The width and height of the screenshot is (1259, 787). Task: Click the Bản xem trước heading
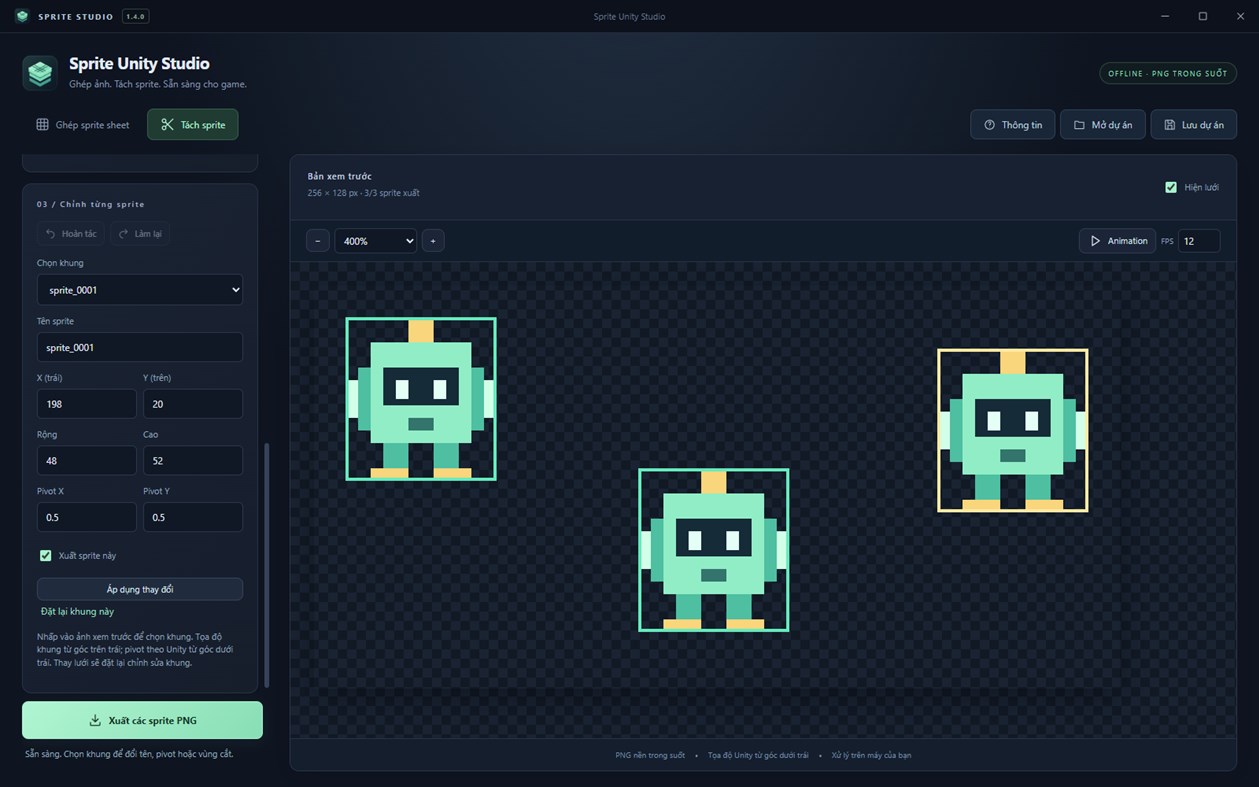coord(340,176)
